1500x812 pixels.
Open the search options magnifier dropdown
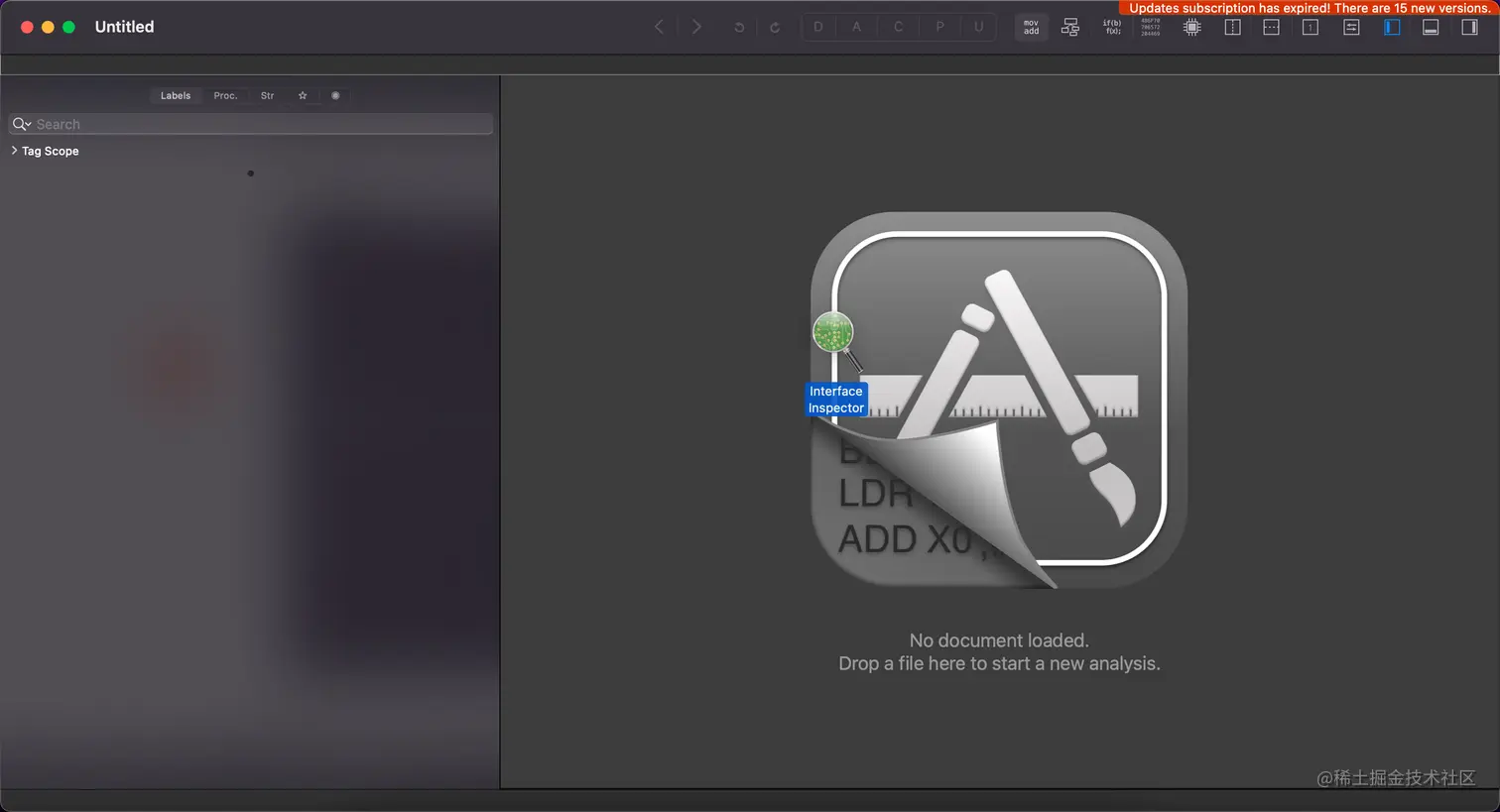coord(22,124)
